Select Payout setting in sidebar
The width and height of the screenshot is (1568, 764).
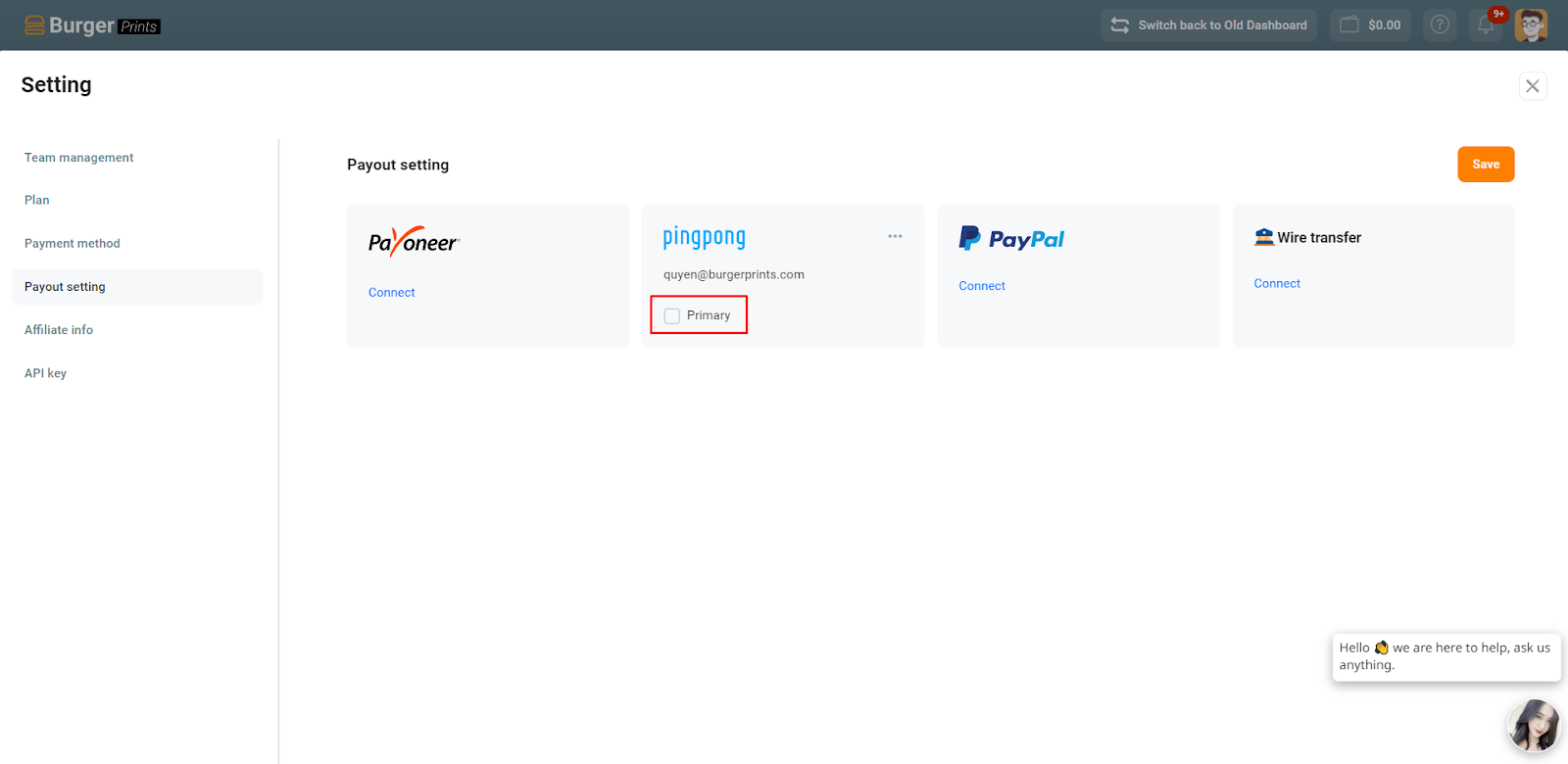pos(137,287)
